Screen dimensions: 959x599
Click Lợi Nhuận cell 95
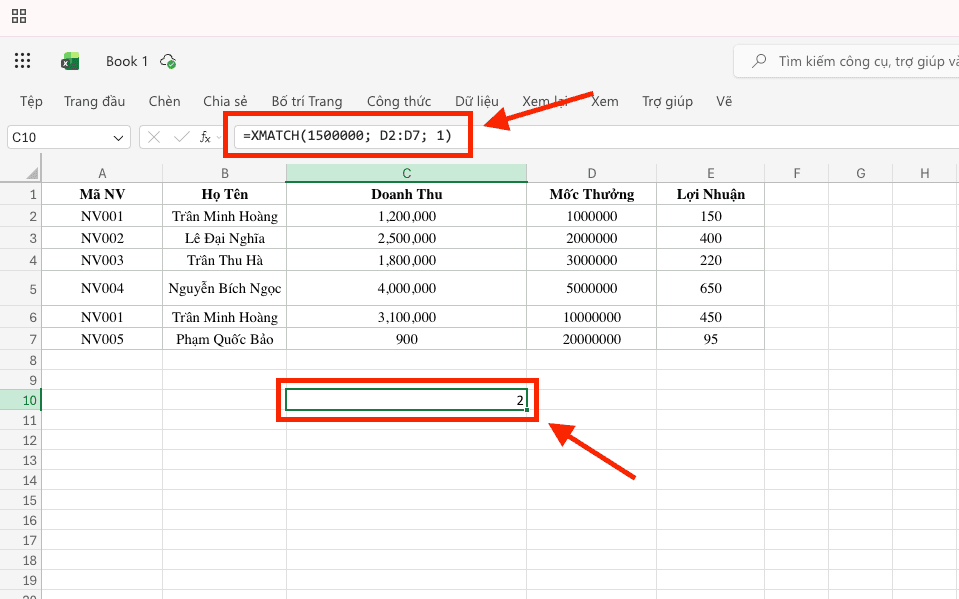coord(711,339)
